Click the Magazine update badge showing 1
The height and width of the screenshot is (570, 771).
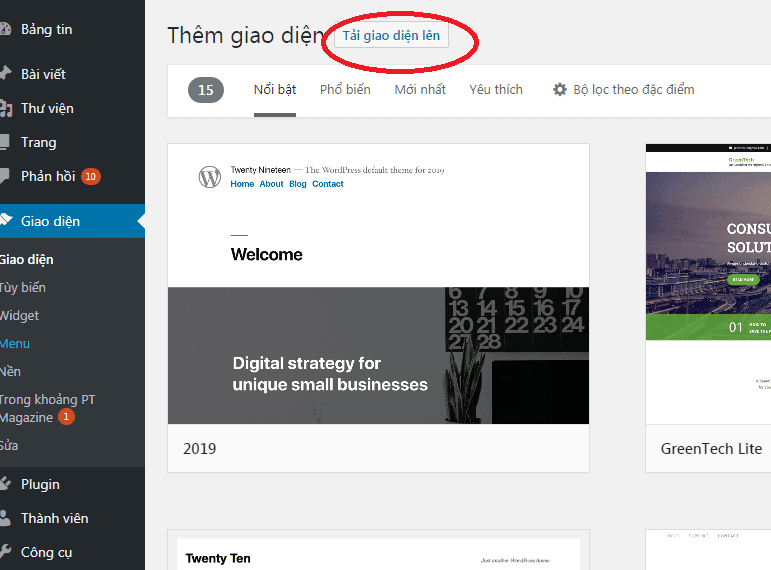click(66, 417)
